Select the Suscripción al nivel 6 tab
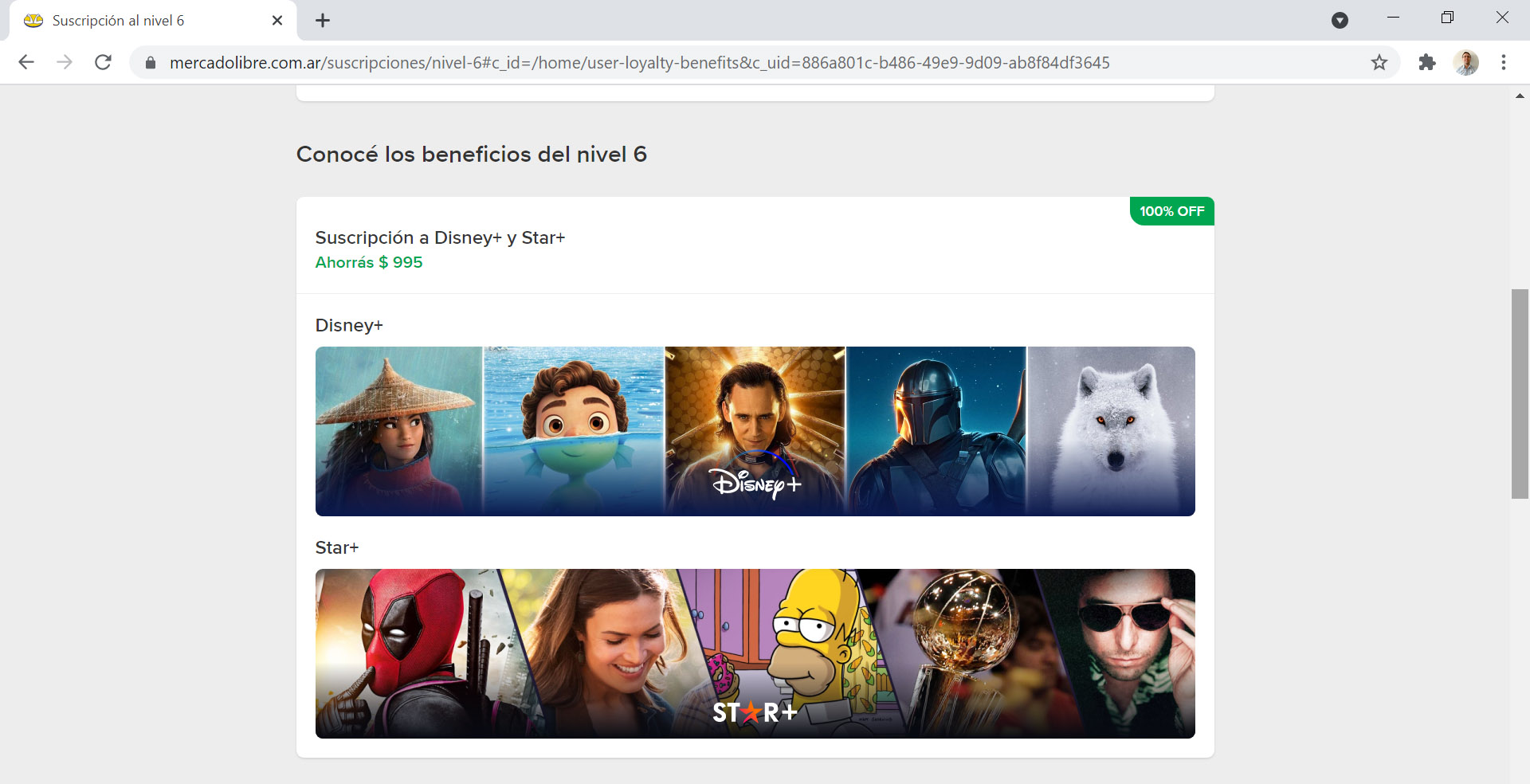This screenshot has width=1530, height=784. tap(153, 21)
